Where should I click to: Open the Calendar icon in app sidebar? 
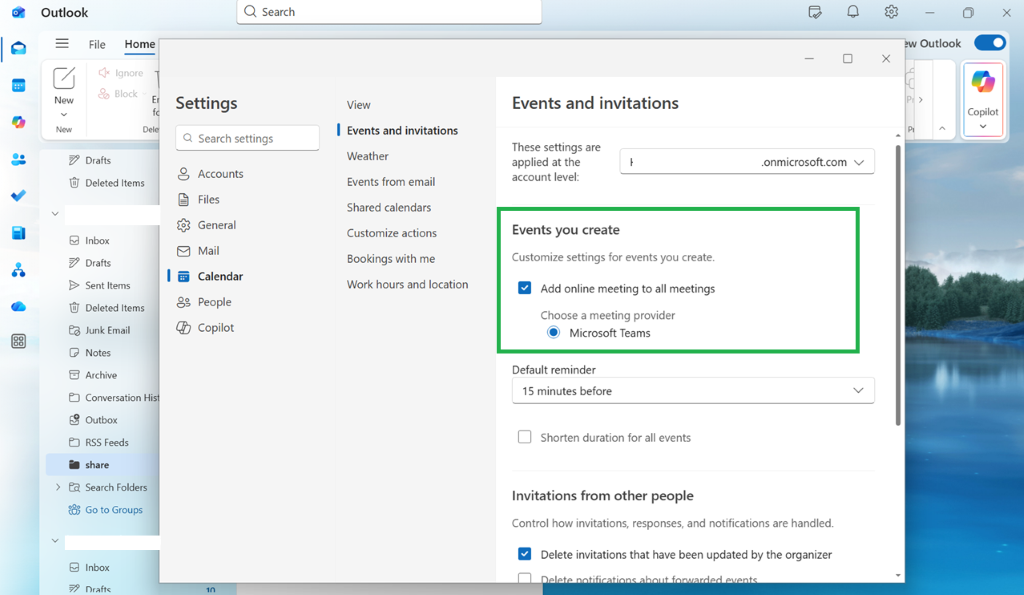19,84
